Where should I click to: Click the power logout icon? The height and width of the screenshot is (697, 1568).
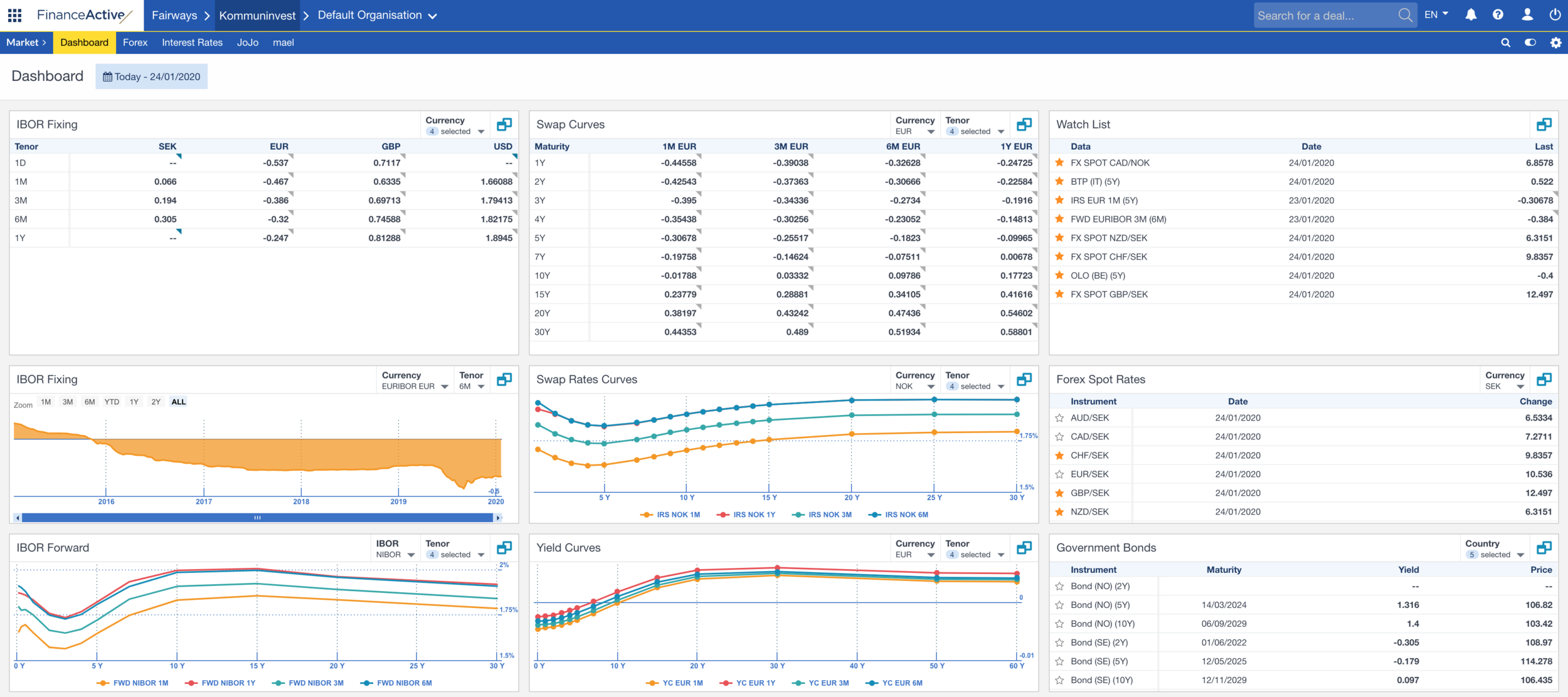(1555, 15)
